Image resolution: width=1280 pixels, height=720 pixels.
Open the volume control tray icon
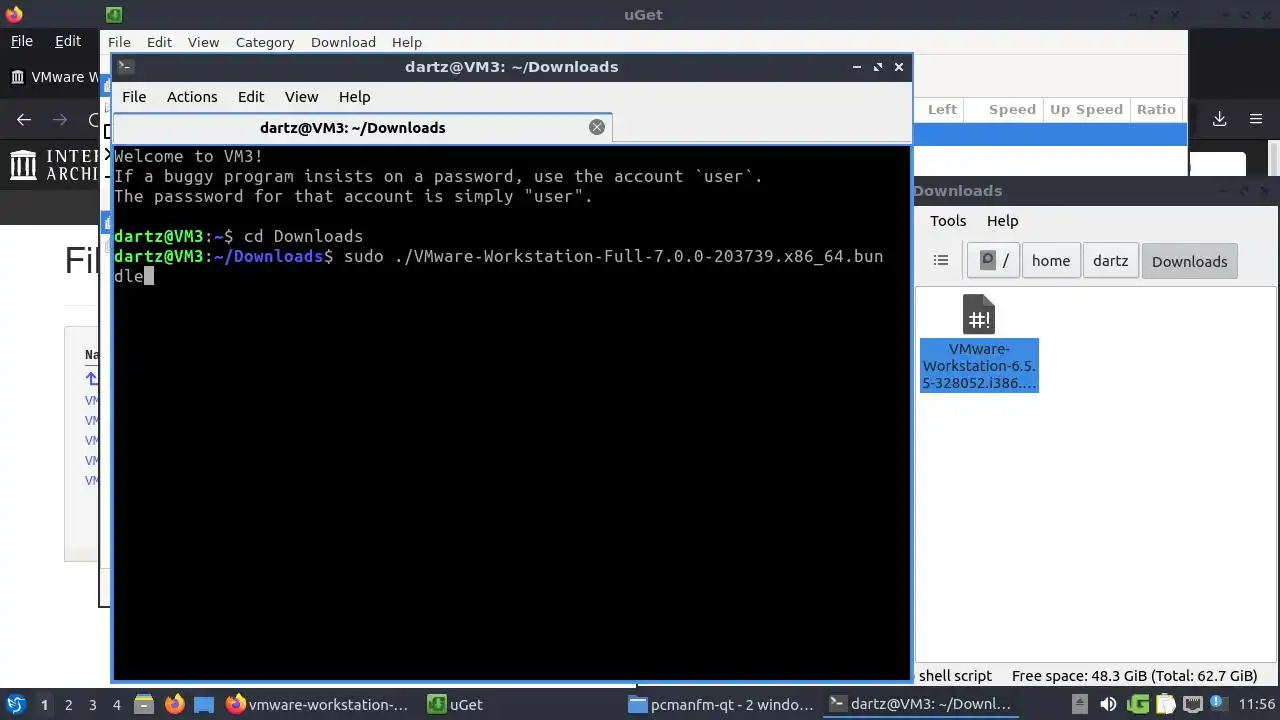tap(1108, 704)
